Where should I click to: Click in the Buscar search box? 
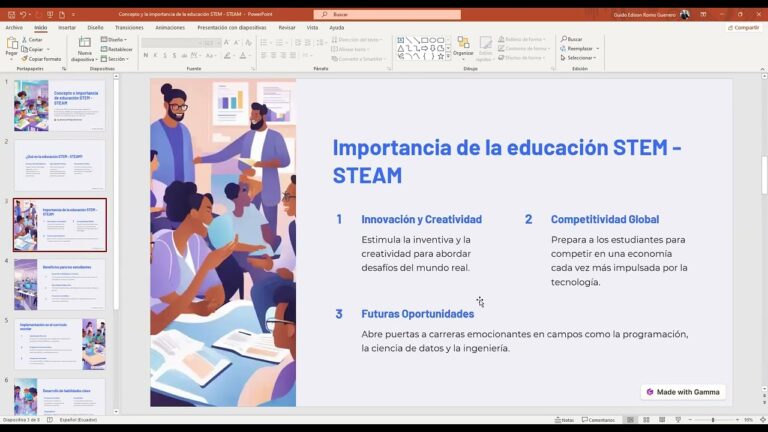coord(387,15)
